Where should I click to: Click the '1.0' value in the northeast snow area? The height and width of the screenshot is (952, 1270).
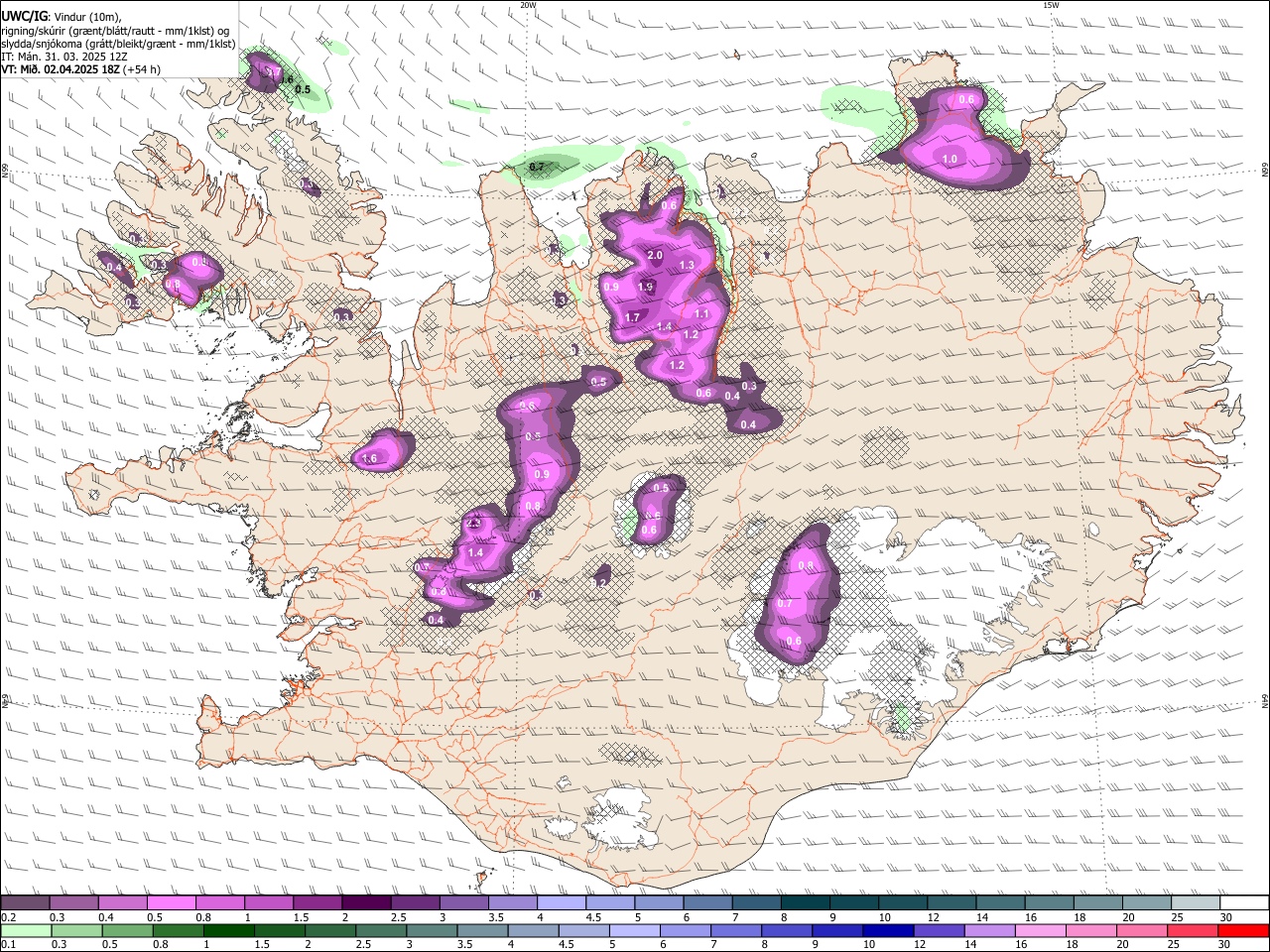coord(950,159)
